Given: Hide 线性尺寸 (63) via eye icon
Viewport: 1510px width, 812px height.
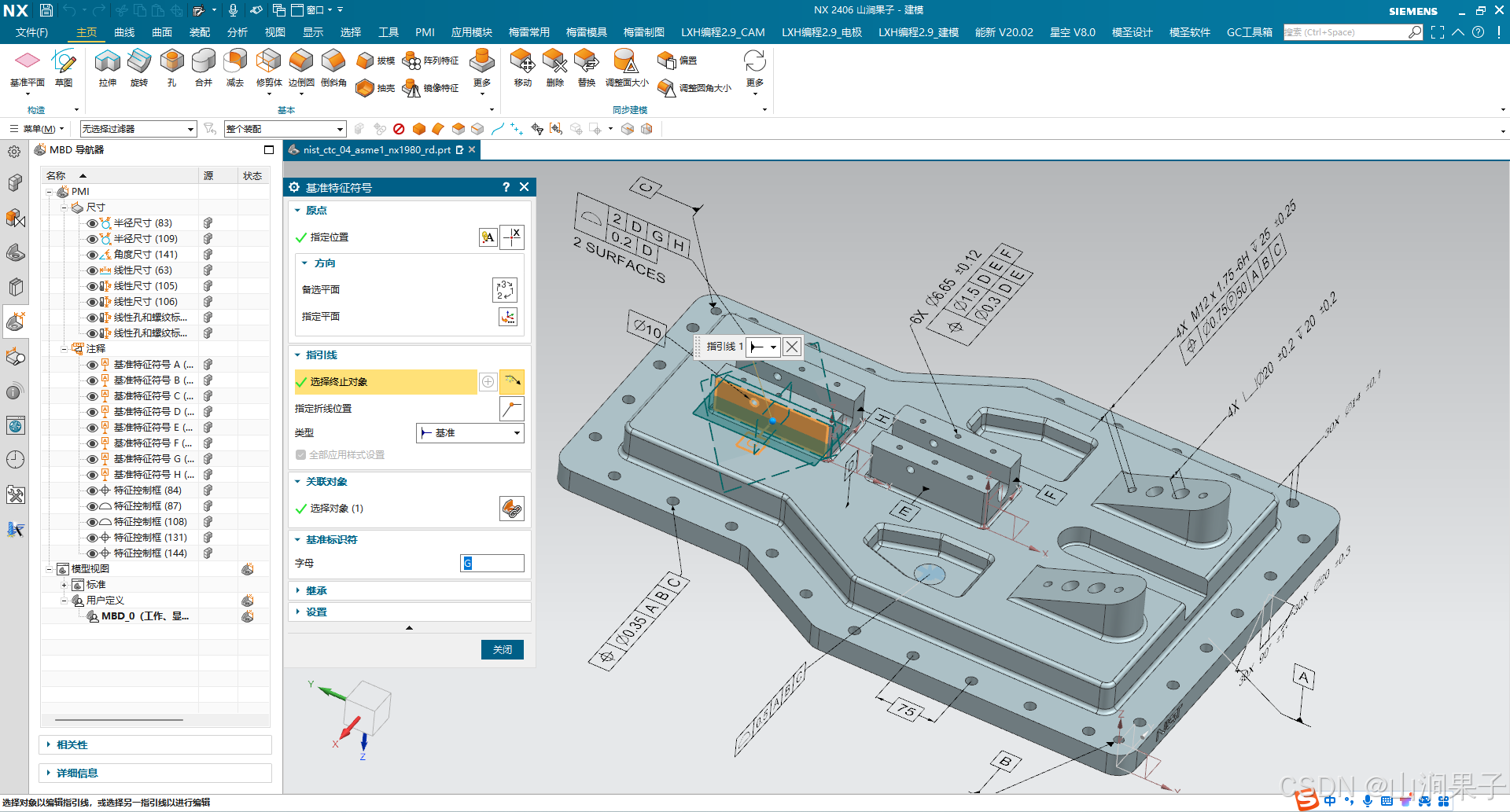Looking at the screenshot, I should click(92, 270).
